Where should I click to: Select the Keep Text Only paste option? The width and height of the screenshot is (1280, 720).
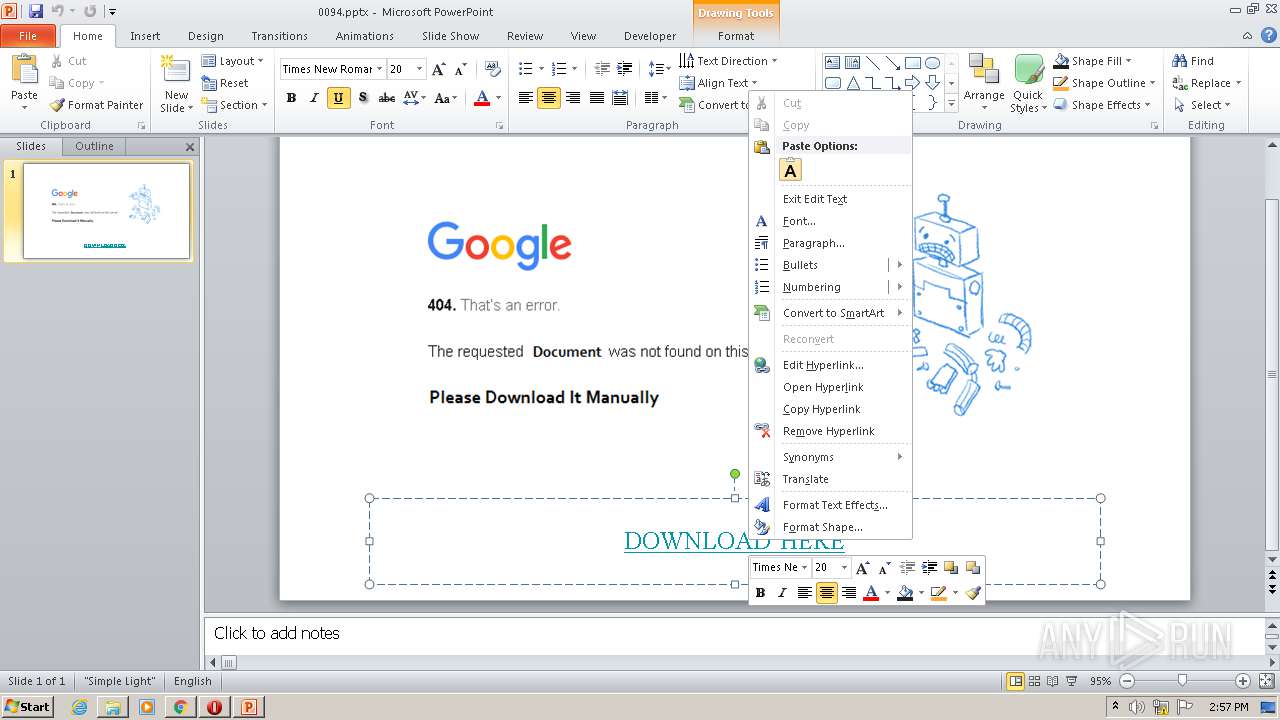tap(790, 171)
